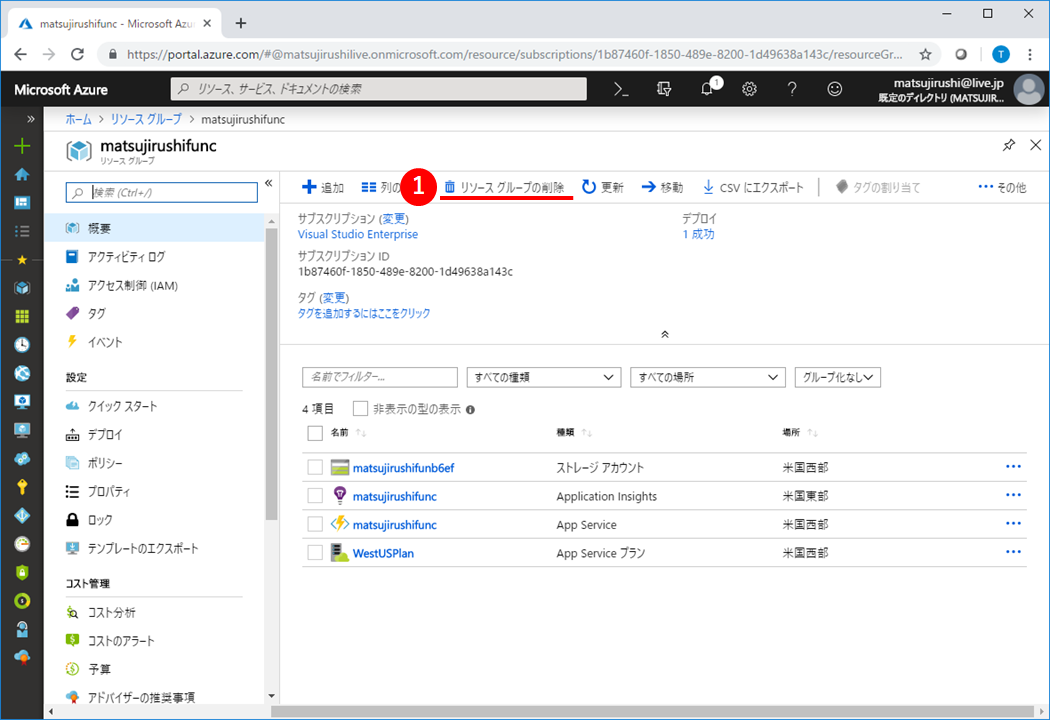This screenshot has width=1050, height=720.
Task: Click リソース グループの削除 delete button
Action: [x=504, y=188]
